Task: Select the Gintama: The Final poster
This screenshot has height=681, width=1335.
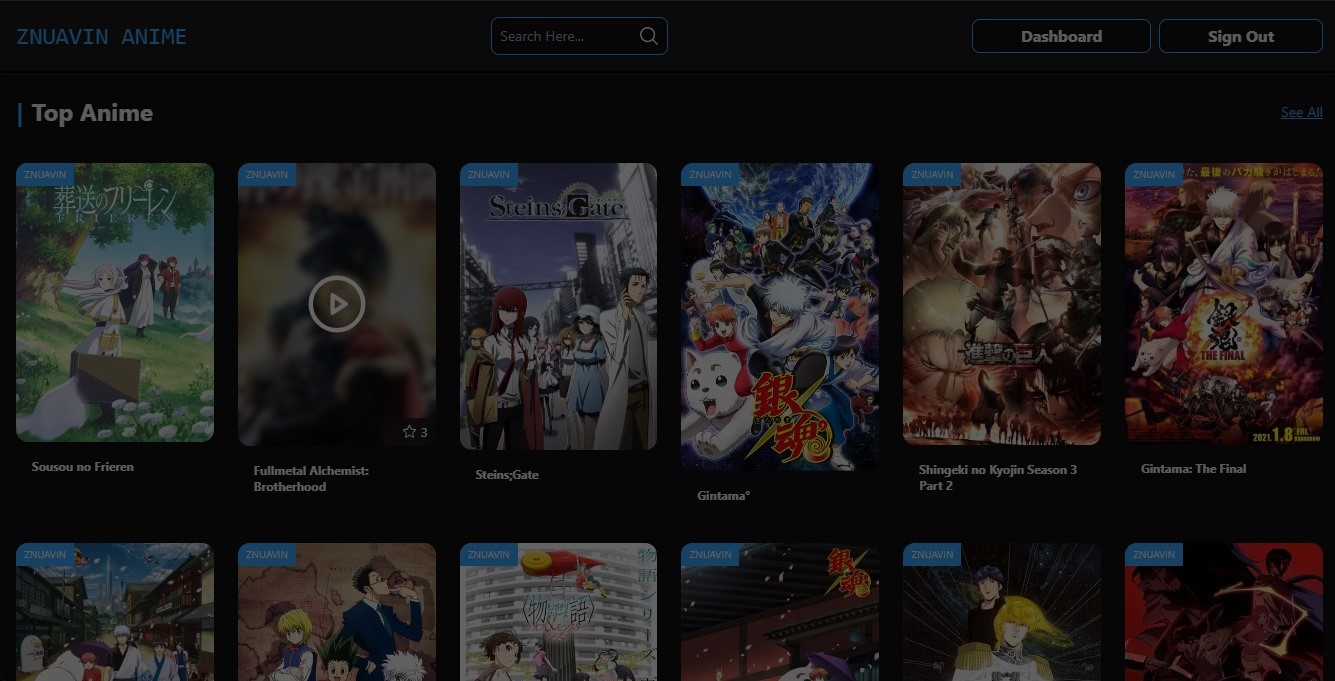Action: pos(1224,305)
